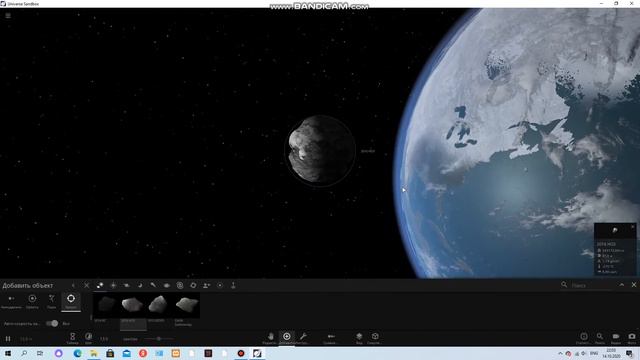This screenshot has height=360, width=640.
Task: Open the notification center in the taskbar
Action: (x=630, y=353)
